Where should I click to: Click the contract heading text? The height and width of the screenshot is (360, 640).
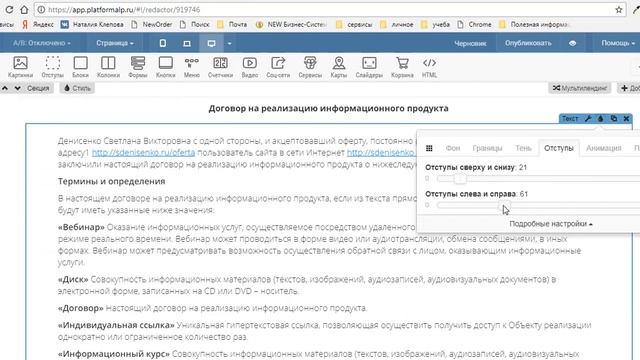tap(328, 108)
